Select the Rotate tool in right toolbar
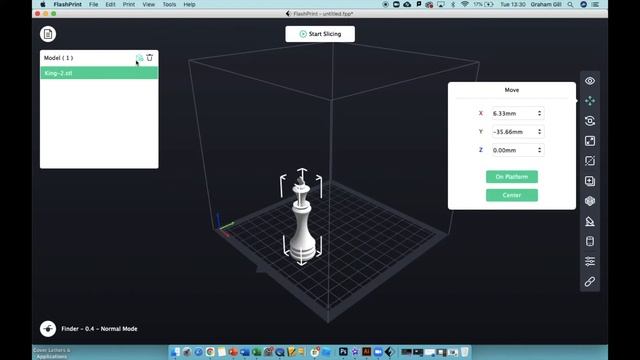 pos(590,121)
